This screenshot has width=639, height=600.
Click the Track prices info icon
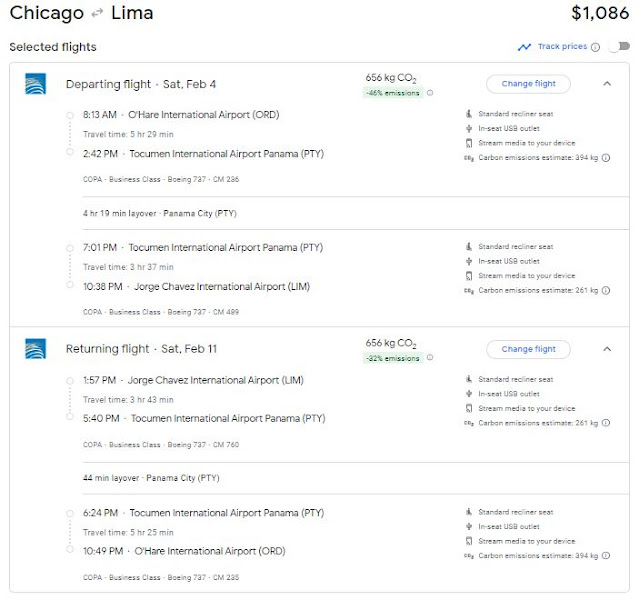[x=595, y=47]
